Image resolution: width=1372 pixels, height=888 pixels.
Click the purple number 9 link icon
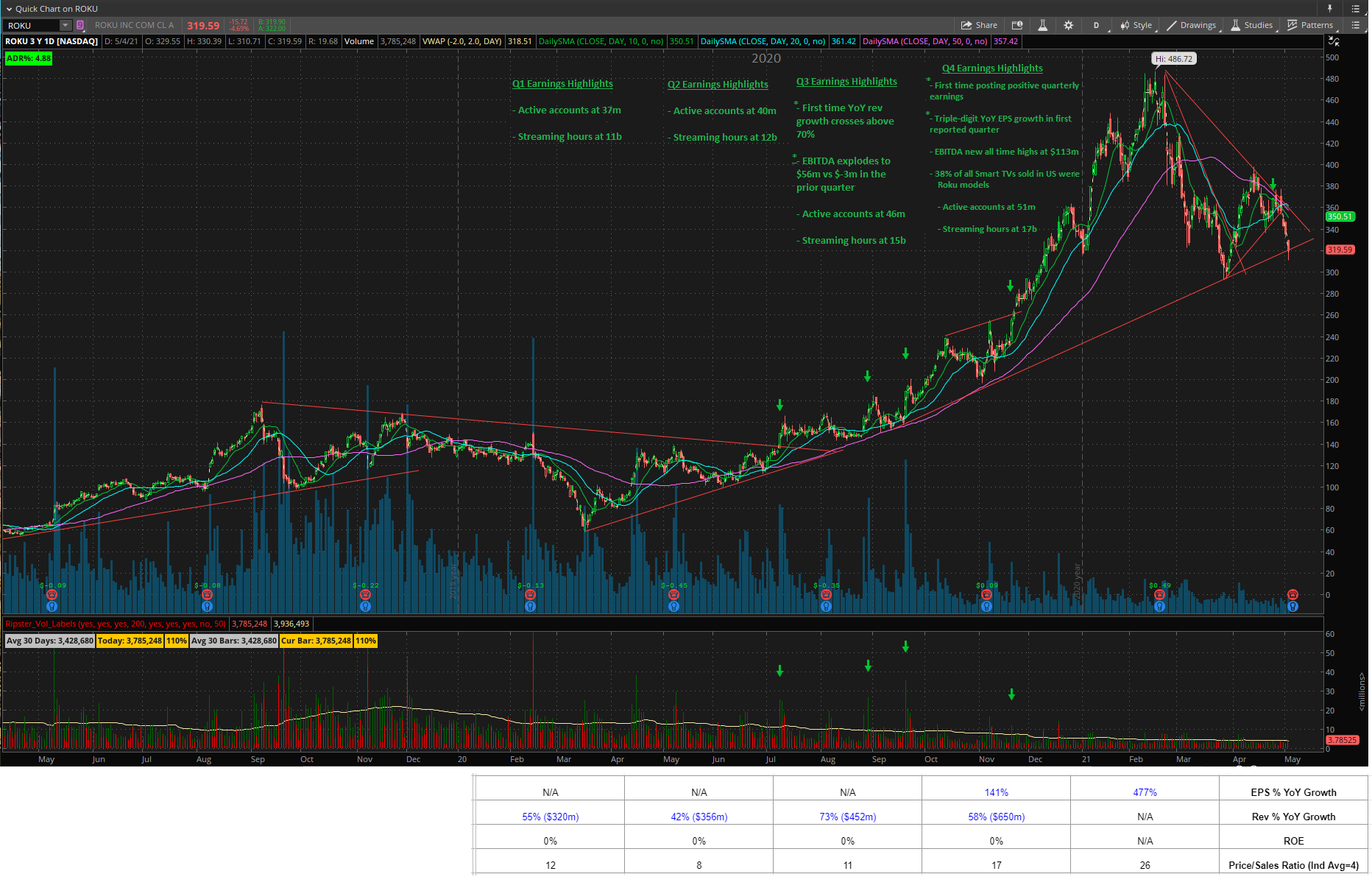80,25
